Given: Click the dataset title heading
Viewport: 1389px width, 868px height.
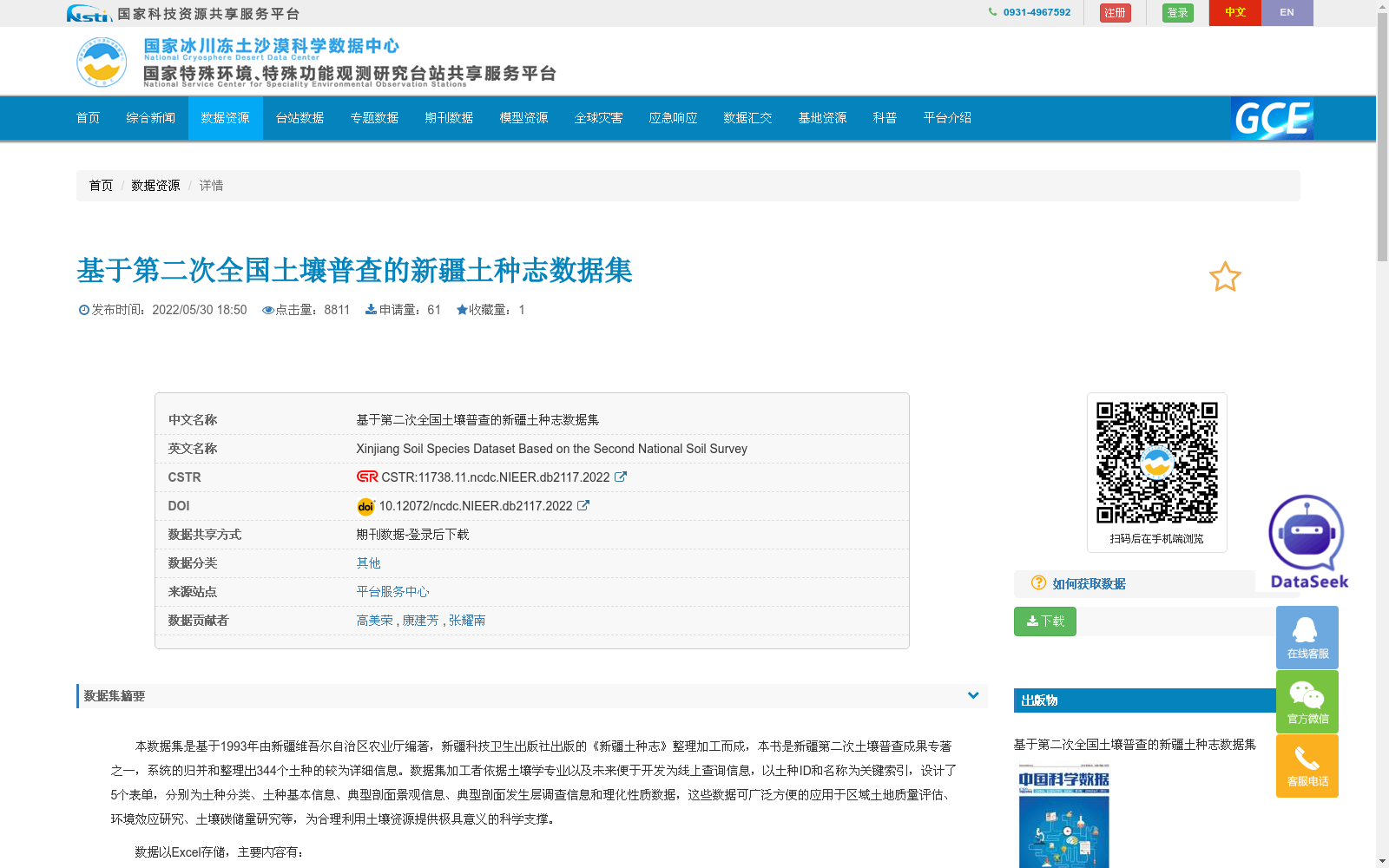Looking at the screenshot, I should coord(354,270).
